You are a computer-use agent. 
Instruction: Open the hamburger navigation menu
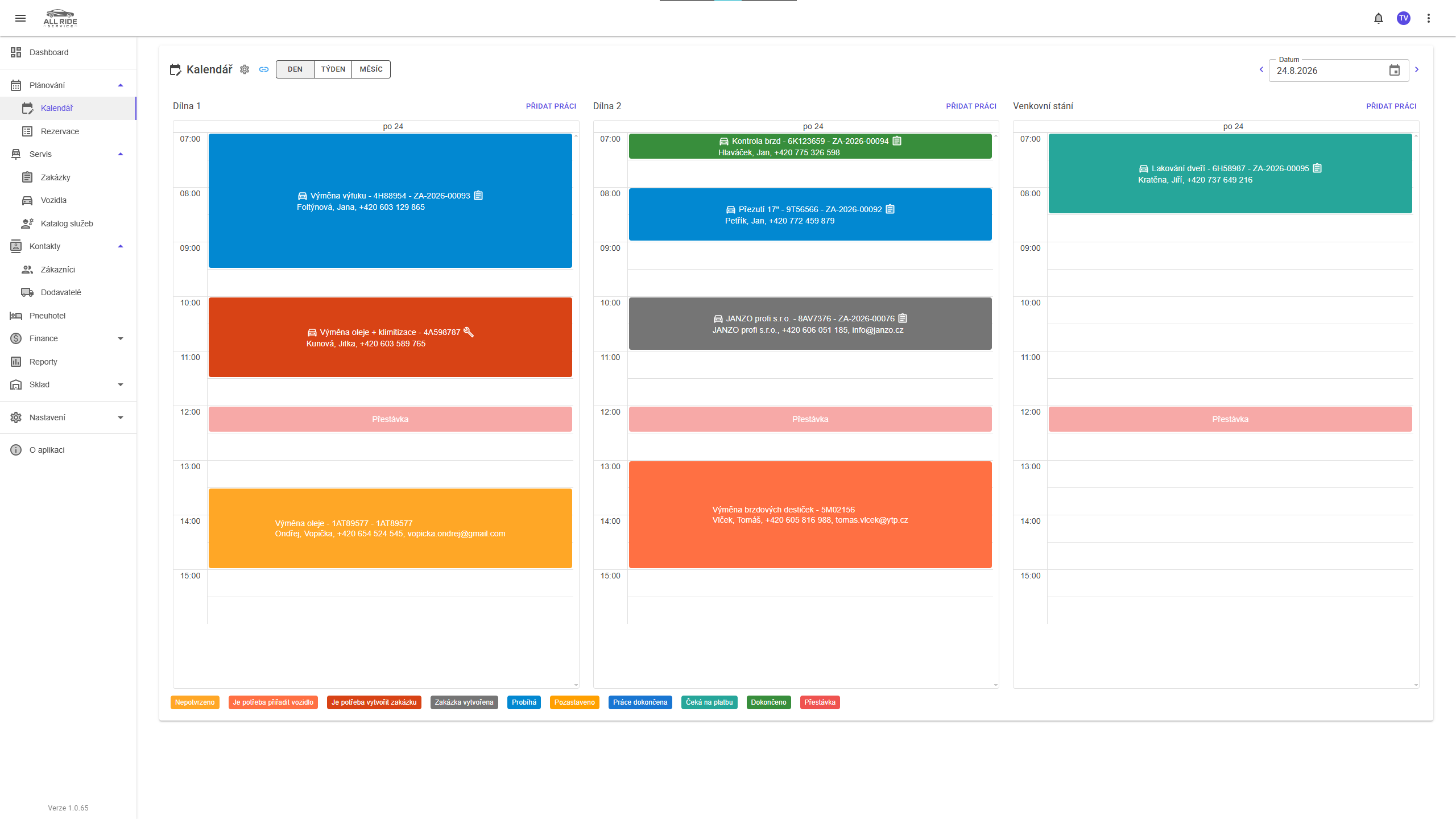pyautogui.click(x=20, y=18)
